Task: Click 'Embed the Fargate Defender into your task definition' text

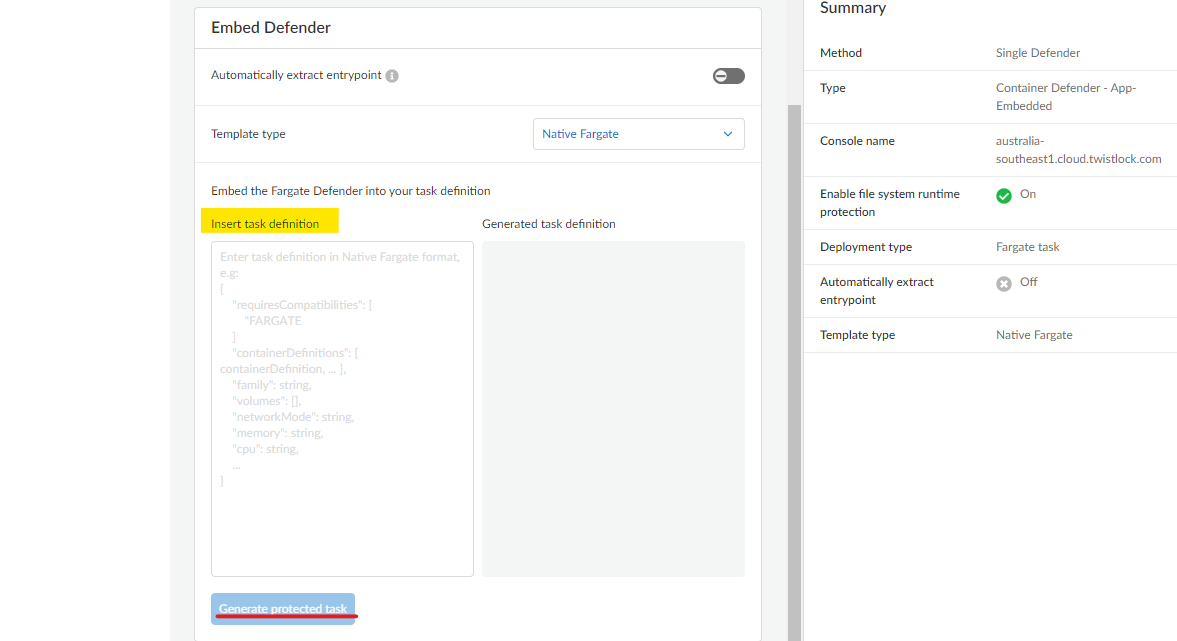Action: coord(351,191)
